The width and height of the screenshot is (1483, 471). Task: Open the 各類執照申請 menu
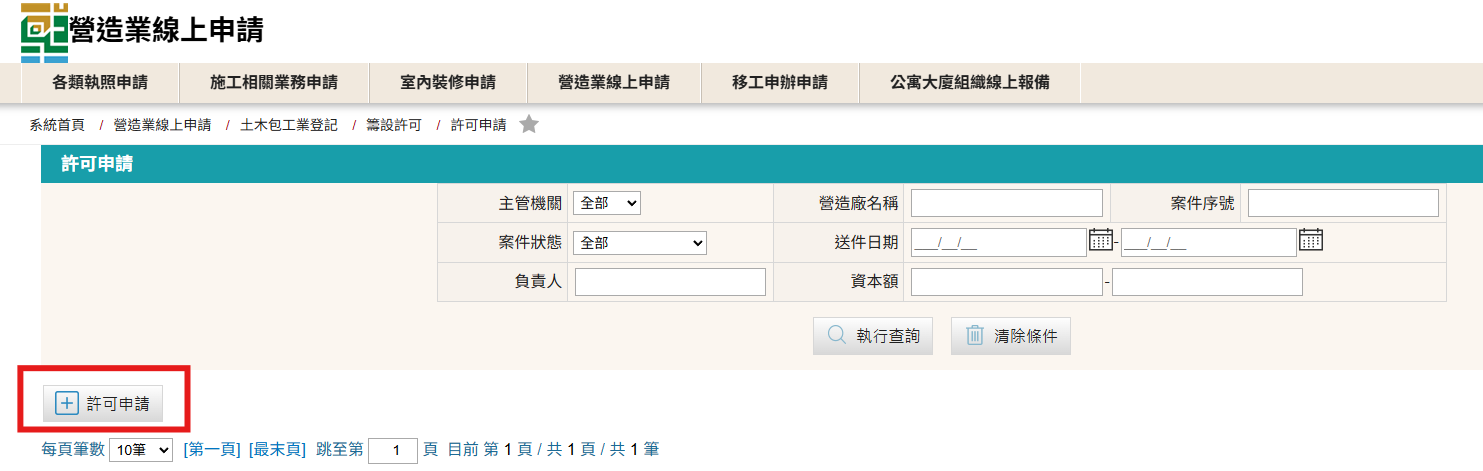tap(100, 83)
